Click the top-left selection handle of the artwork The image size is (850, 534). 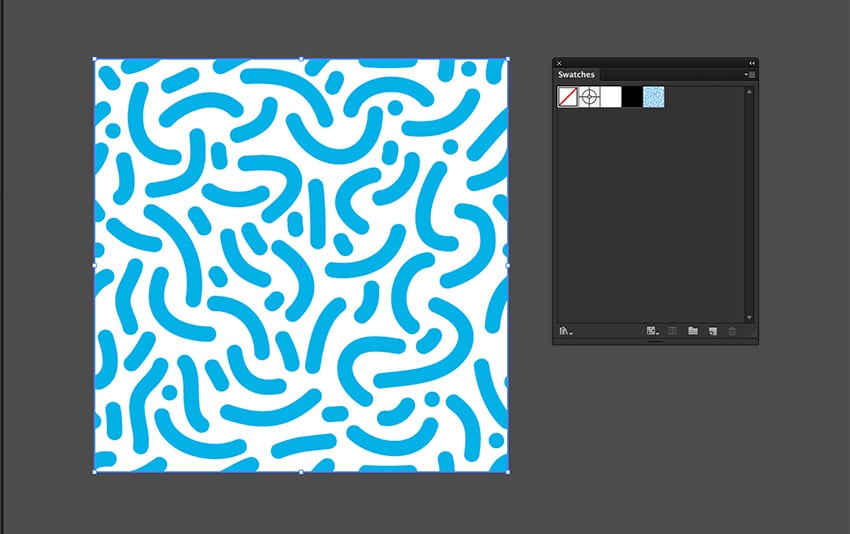coord(94,59)
